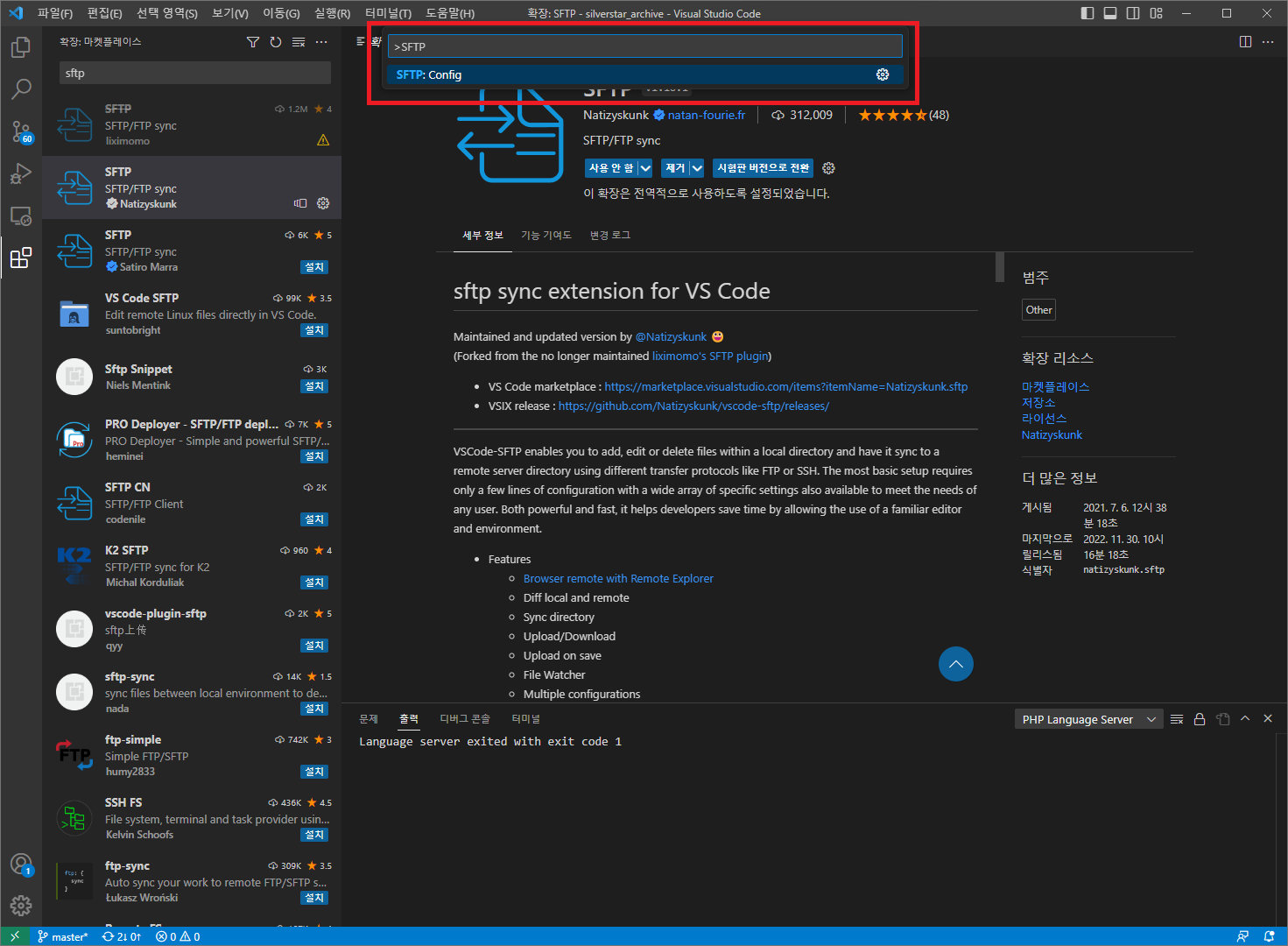Open extensions view more actions menu
Viewport: 1288px width, 946px height.
pyautogui.click(x=321, y=42)
